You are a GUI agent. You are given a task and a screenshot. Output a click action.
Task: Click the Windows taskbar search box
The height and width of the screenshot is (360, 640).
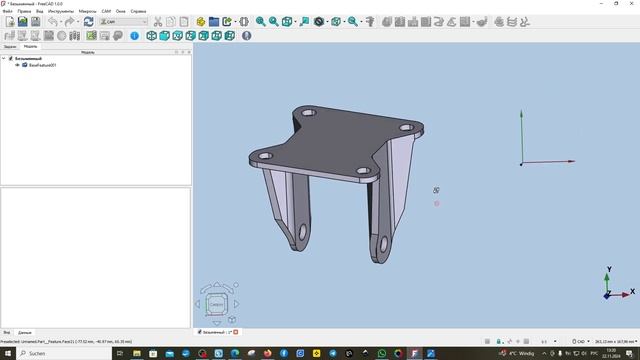64,353
